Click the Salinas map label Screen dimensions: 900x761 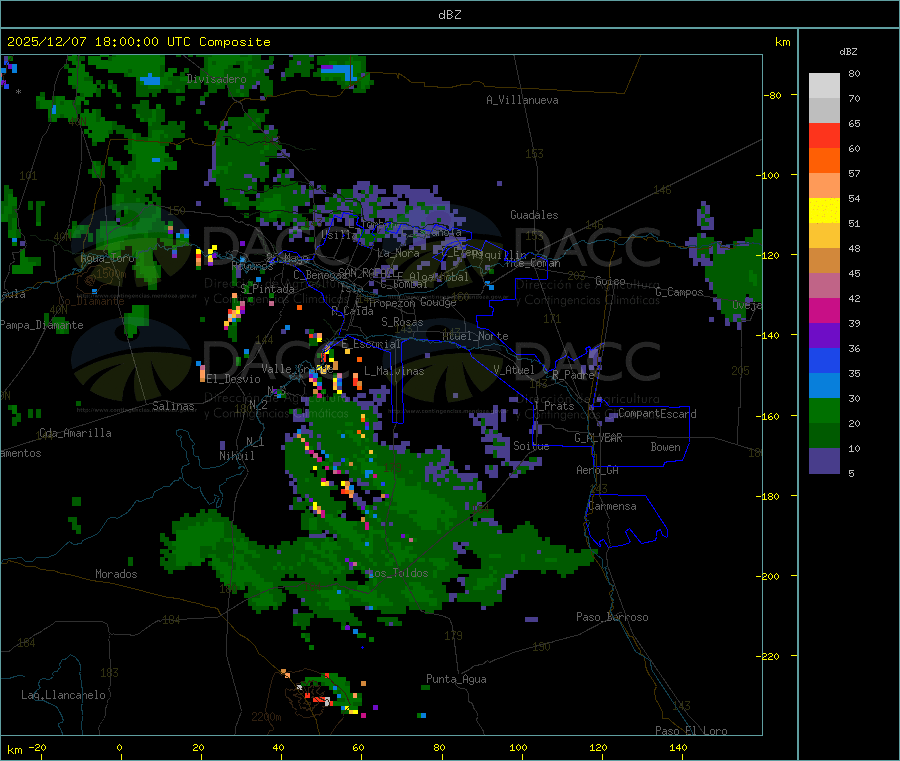tap(173, 406)
